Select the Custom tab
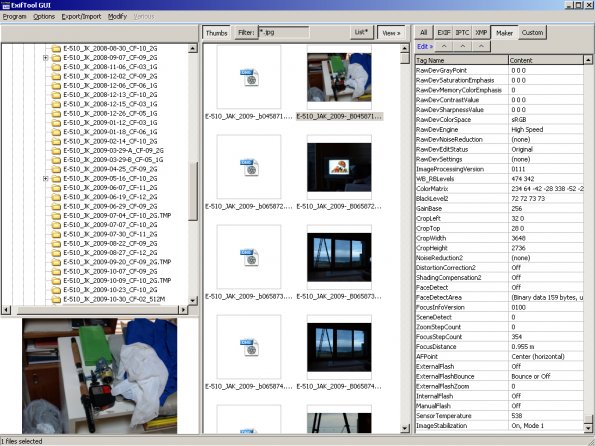This screenshot has height=446, width=595. 532,33
